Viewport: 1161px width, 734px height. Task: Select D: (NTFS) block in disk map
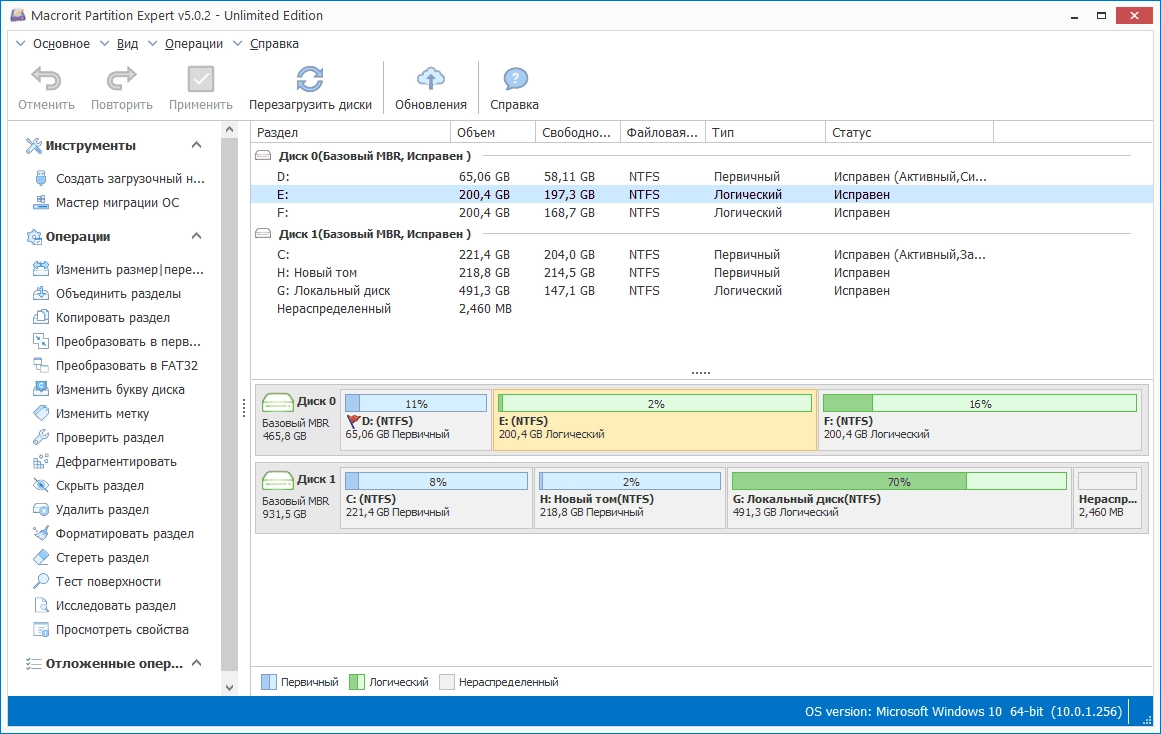coord(415,420)
